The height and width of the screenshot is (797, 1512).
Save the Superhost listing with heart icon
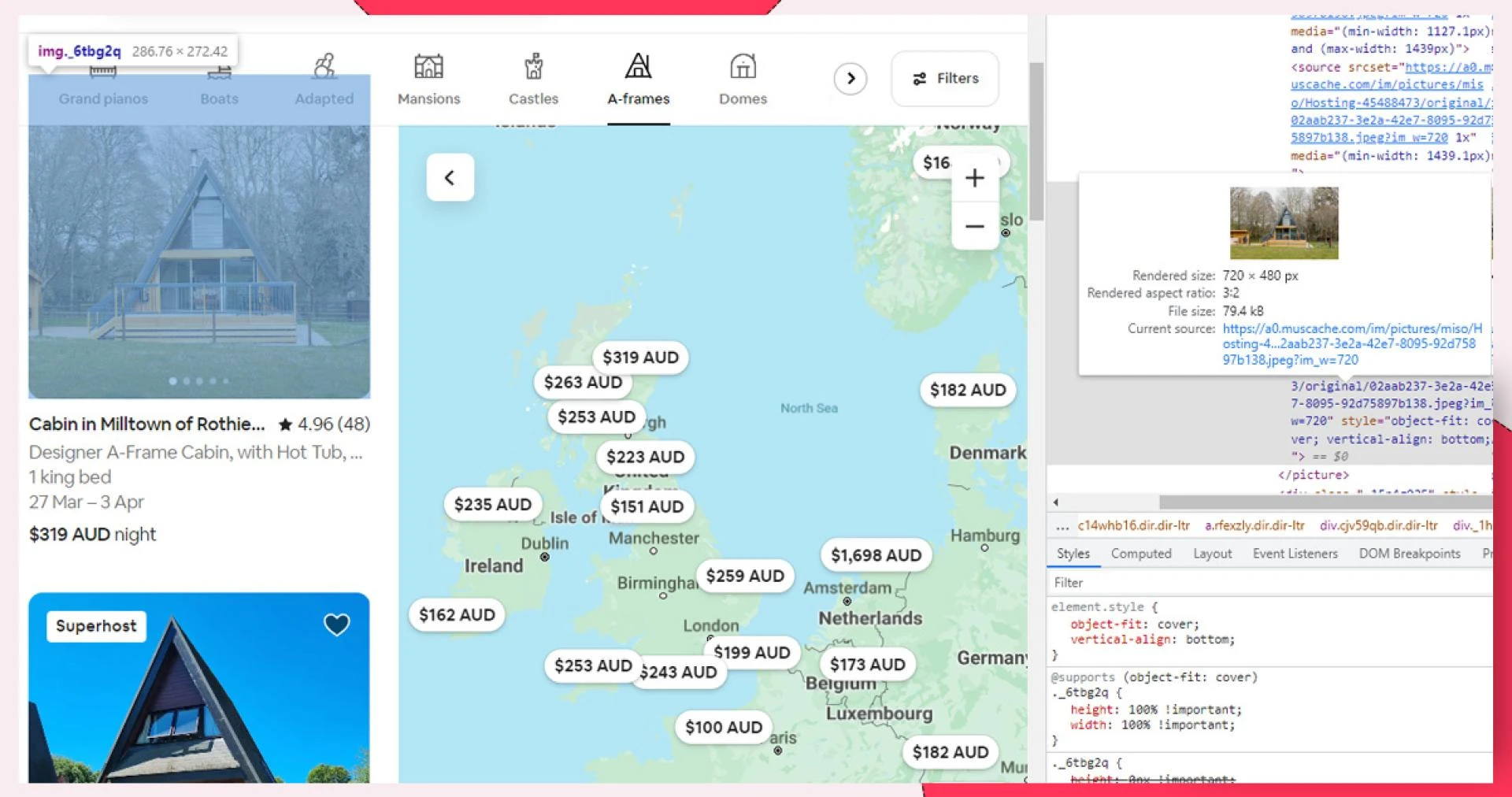(337, 625)
